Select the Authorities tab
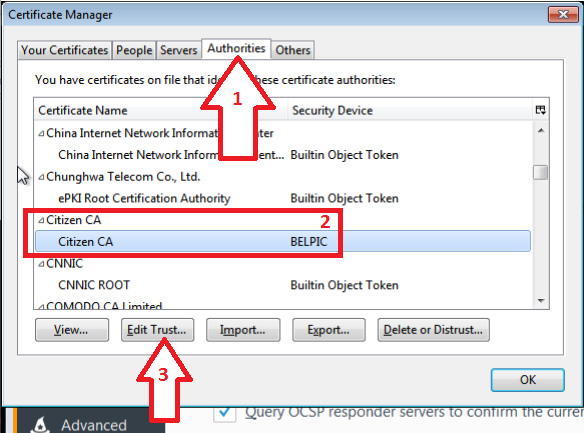Image resolution: width=584 pixels, height=433 pixels. pos(236,48)
